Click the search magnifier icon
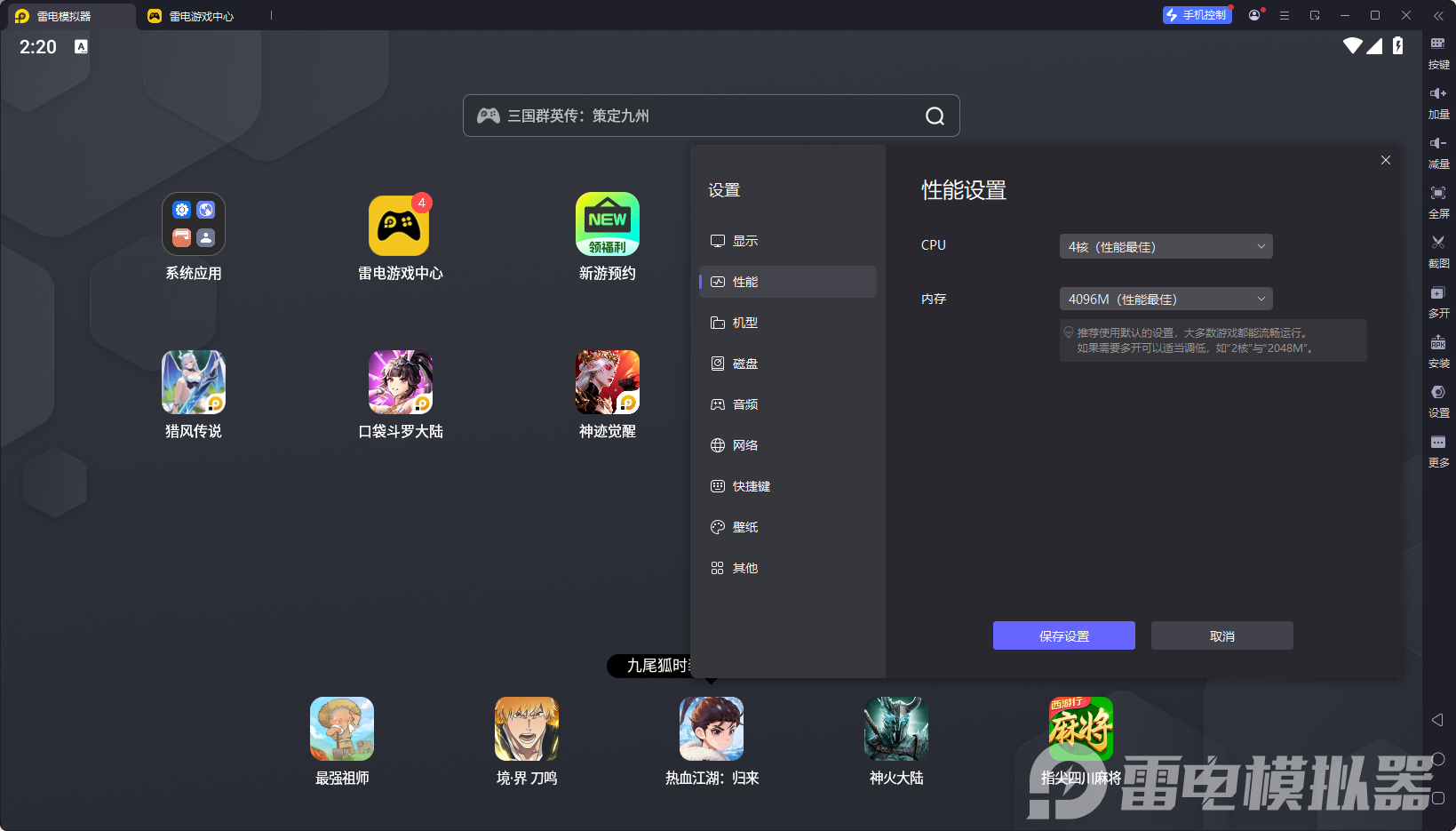Screen dimensions: 1456x831 click(935, 116)
